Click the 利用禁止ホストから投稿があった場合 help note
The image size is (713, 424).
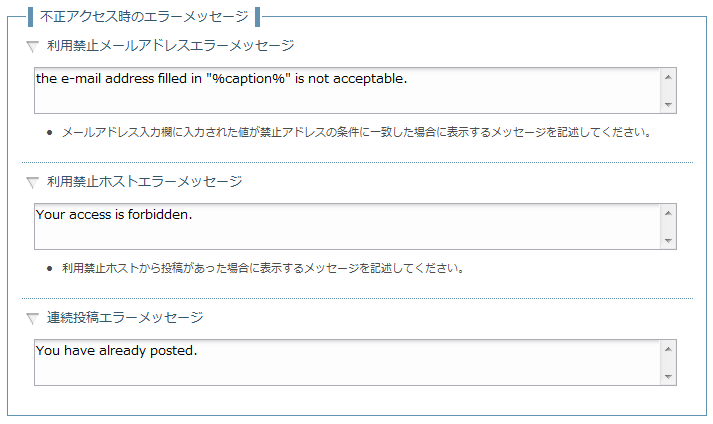(x=262, y=268)
